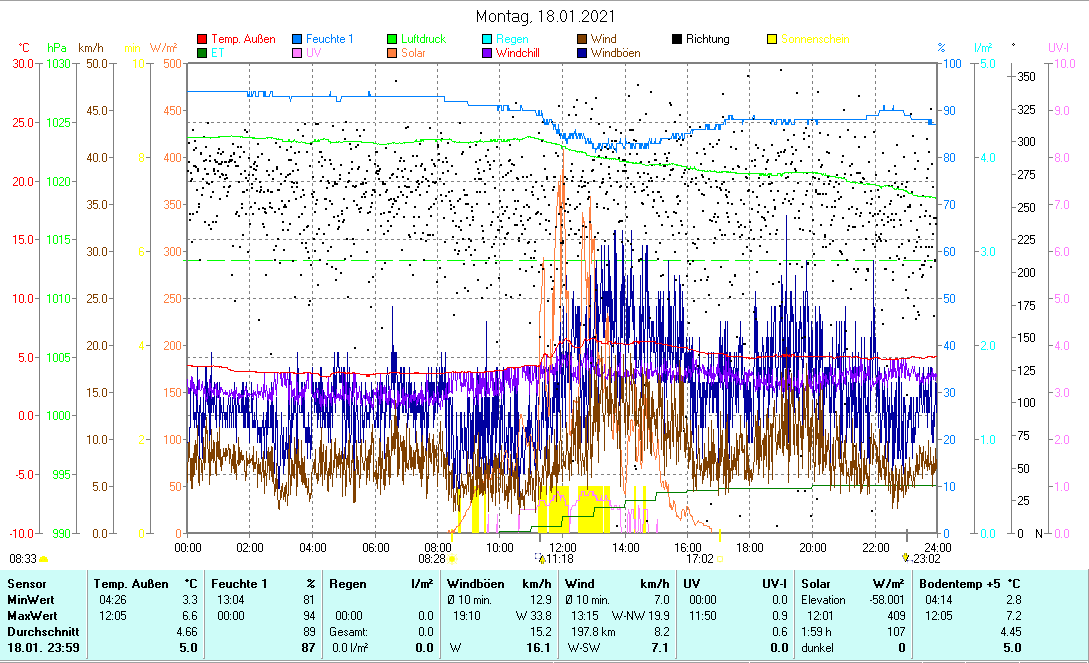Click the purple Windchill legend square

click(x=488, y=54)
